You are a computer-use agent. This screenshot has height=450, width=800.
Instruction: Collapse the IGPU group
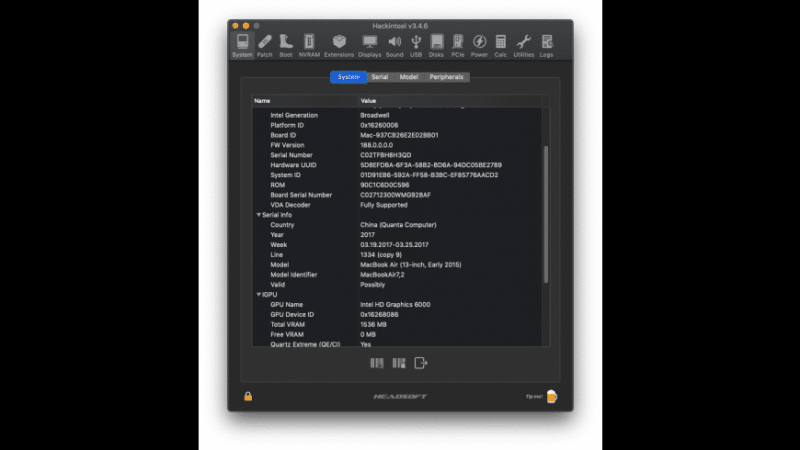[259, 294]
